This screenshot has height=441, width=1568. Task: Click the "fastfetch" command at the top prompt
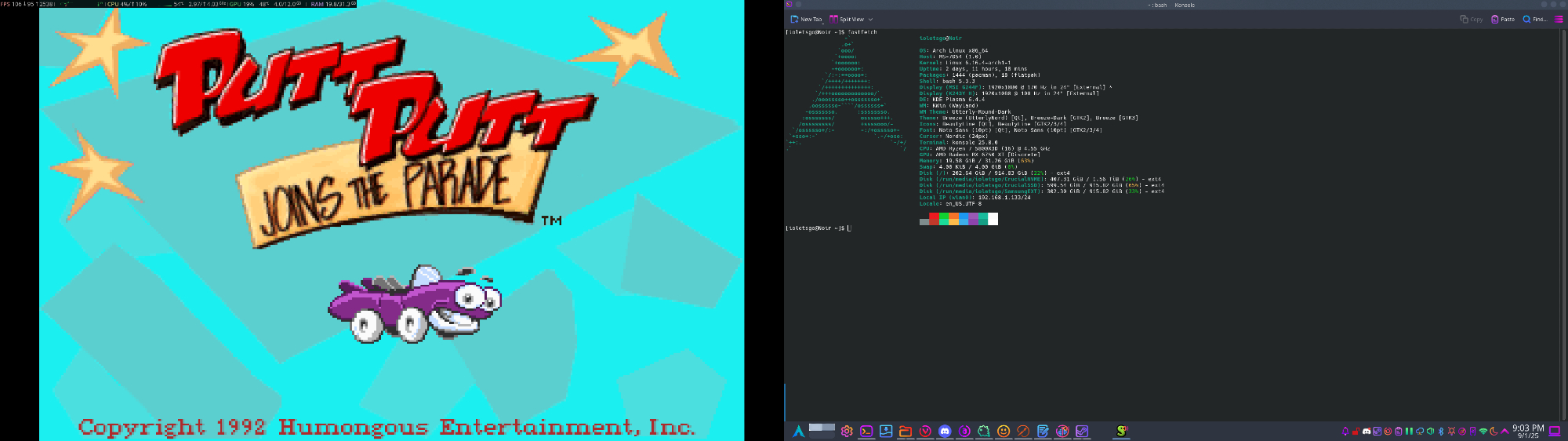(862, 32)
